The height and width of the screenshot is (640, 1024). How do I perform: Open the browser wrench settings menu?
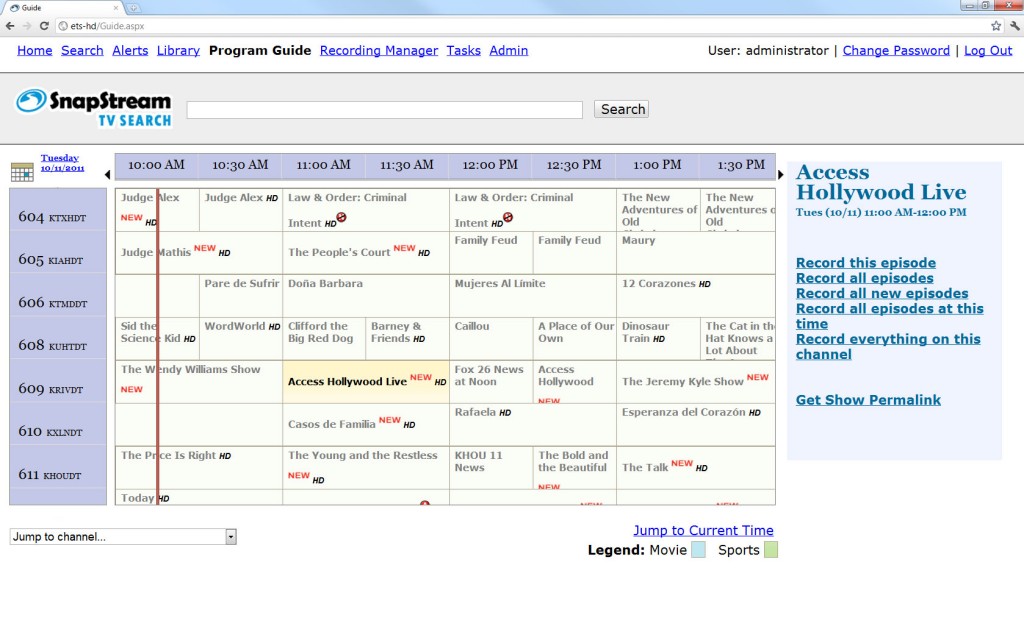1012,25
